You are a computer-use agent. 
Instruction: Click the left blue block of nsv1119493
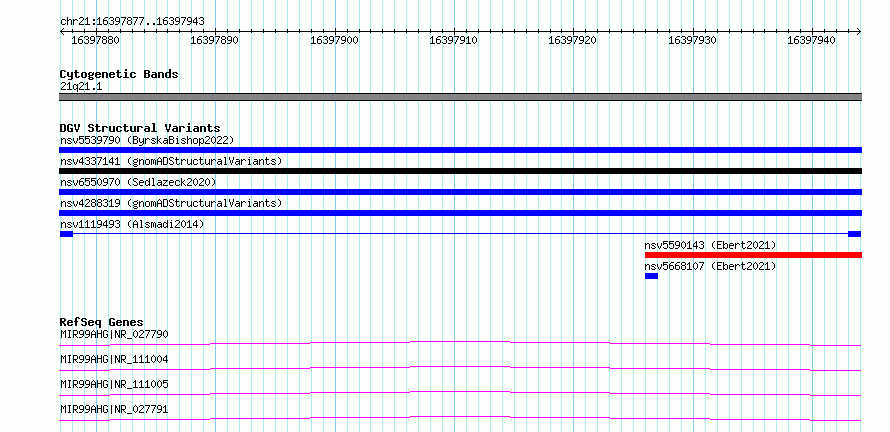click(66, 234)
